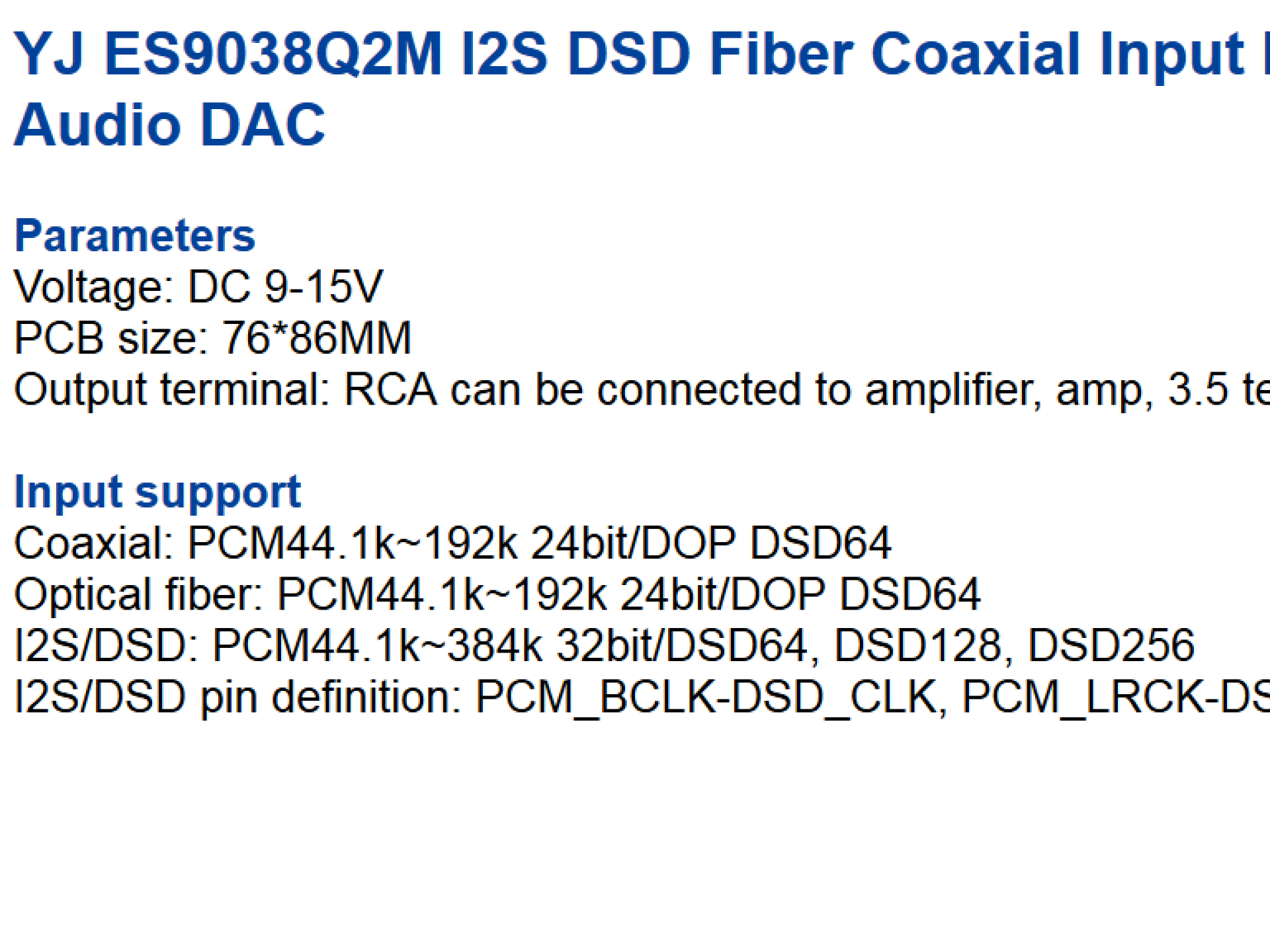
Task: Click the "RCA" text in the output line
Action: pos(390,389)
